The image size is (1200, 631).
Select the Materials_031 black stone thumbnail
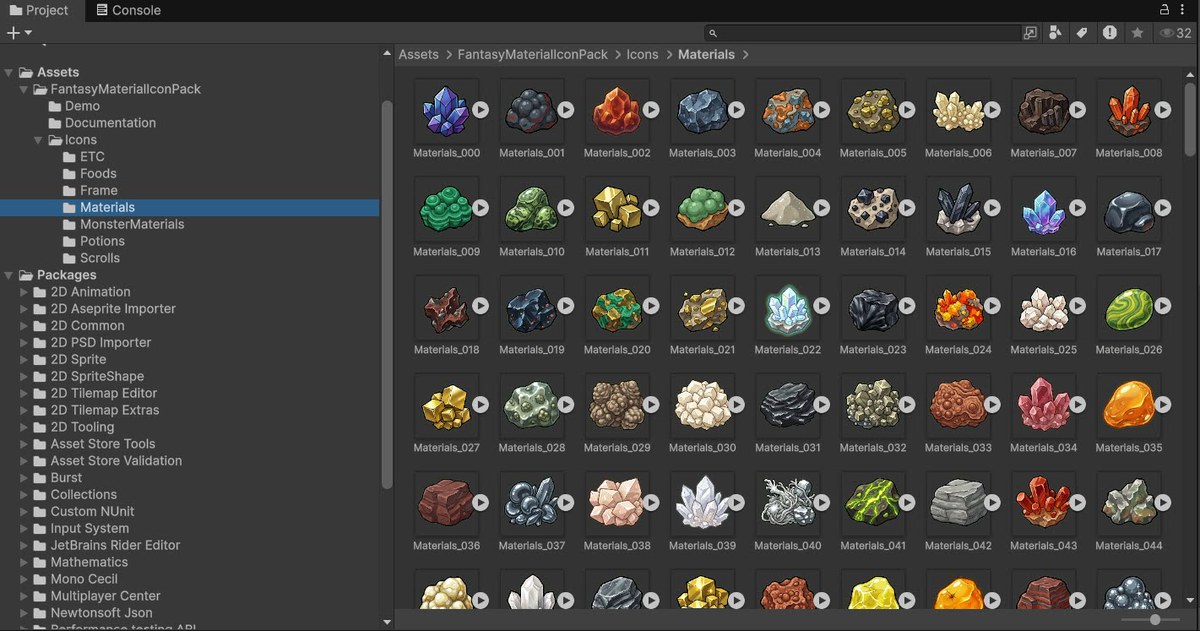click(x=787, y=404)
